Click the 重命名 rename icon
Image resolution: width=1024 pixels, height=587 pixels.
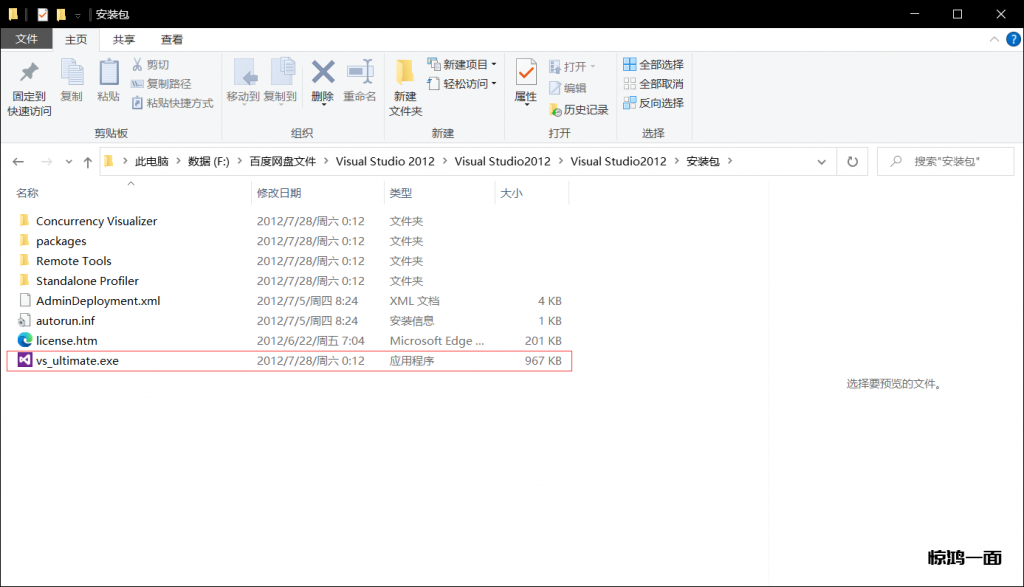(359, 73)
